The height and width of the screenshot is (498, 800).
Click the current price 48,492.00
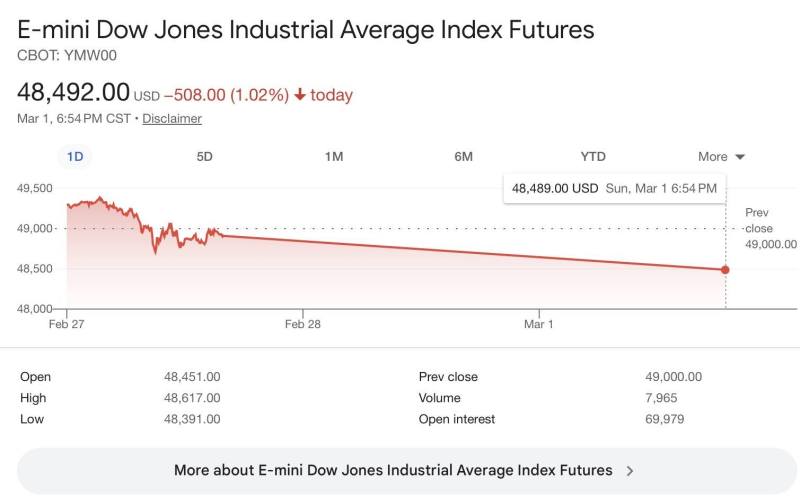click(74, 92)
